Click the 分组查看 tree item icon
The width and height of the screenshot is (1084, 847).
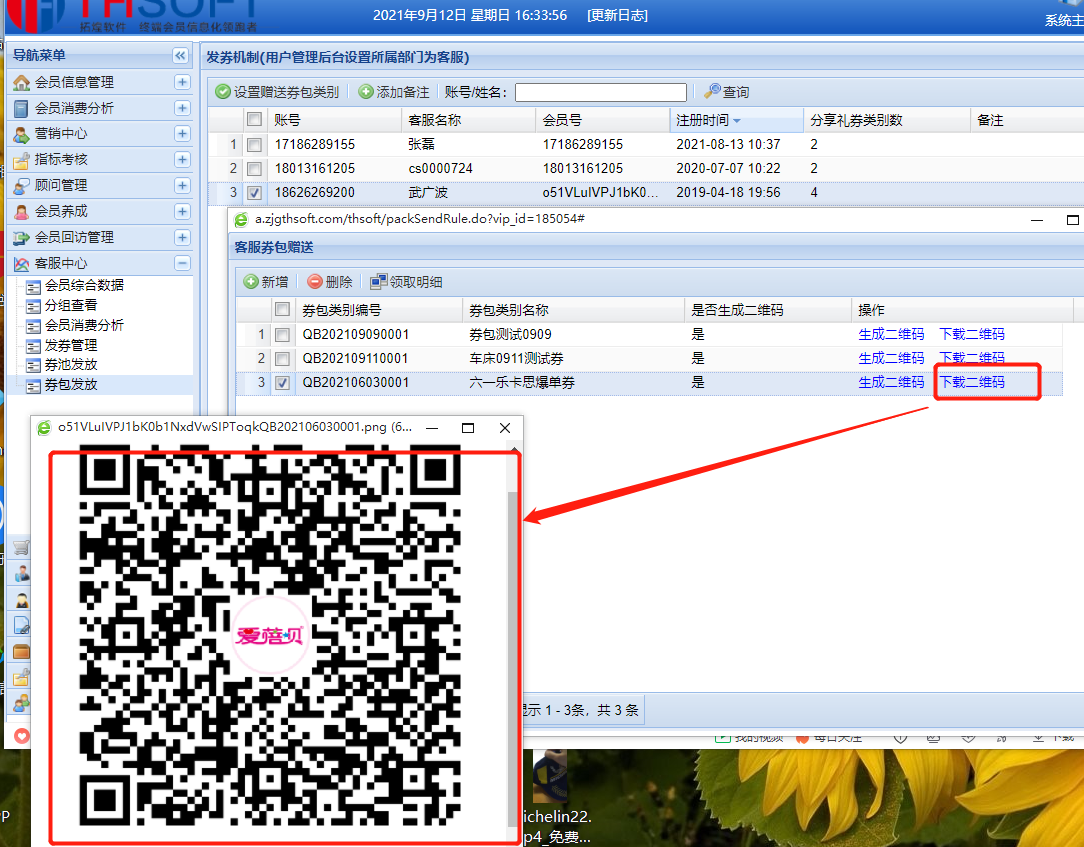33,306
